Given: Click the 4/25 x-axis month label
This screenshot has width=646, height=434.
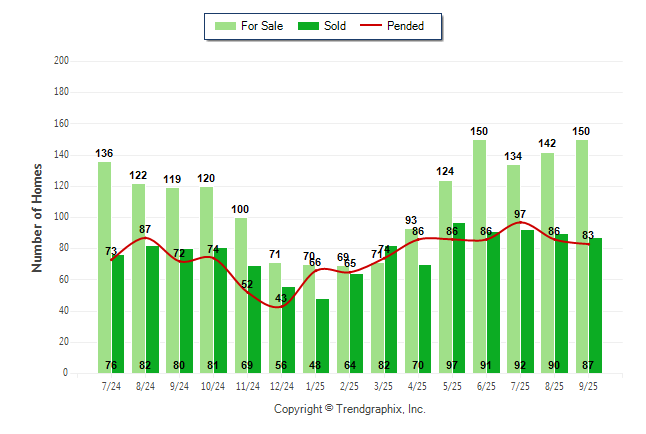Looking at the screenshot, I should (x=418, y=384).
